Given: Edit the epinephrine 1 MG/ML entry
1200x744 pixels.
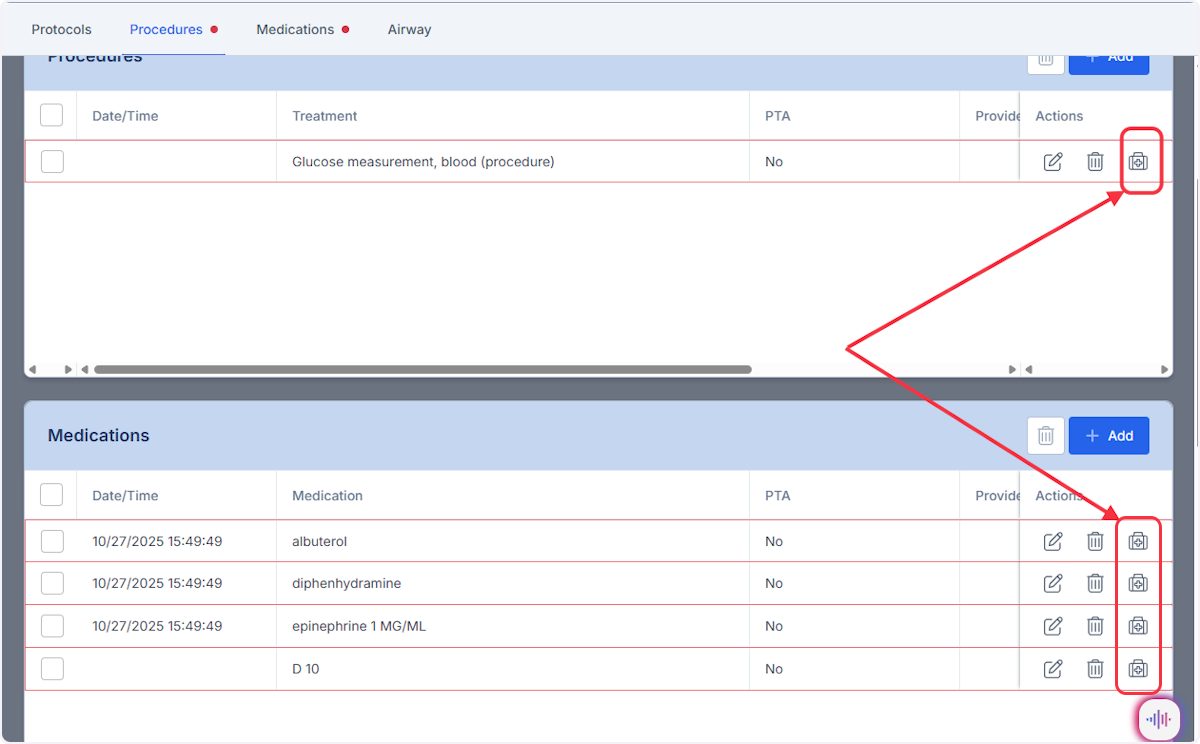Looking at the screenshot, I should tap(1053, 626).
